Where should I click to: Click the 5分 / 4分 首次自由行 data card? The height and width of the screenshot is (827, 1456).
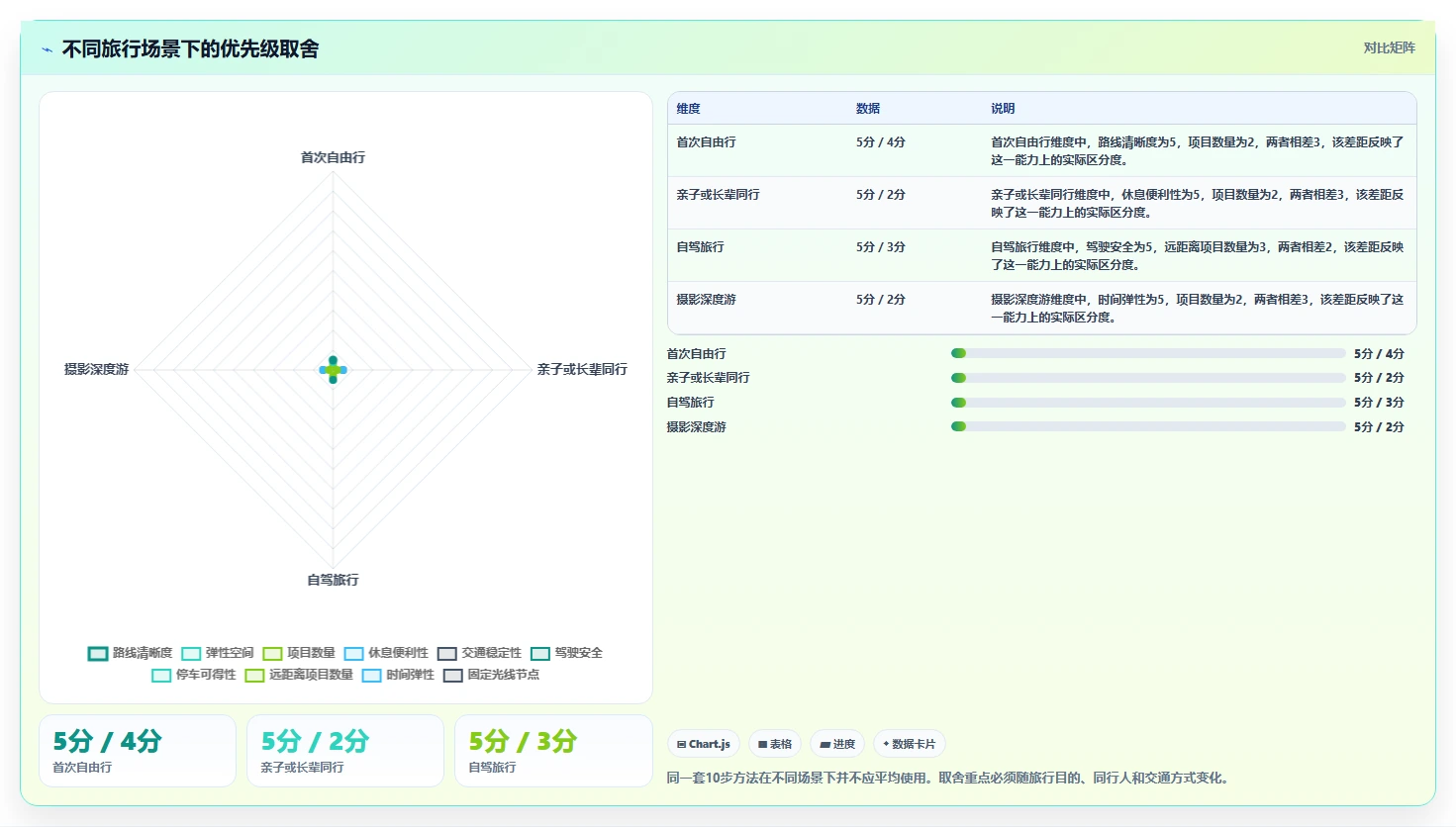click(x=138, y=751)
